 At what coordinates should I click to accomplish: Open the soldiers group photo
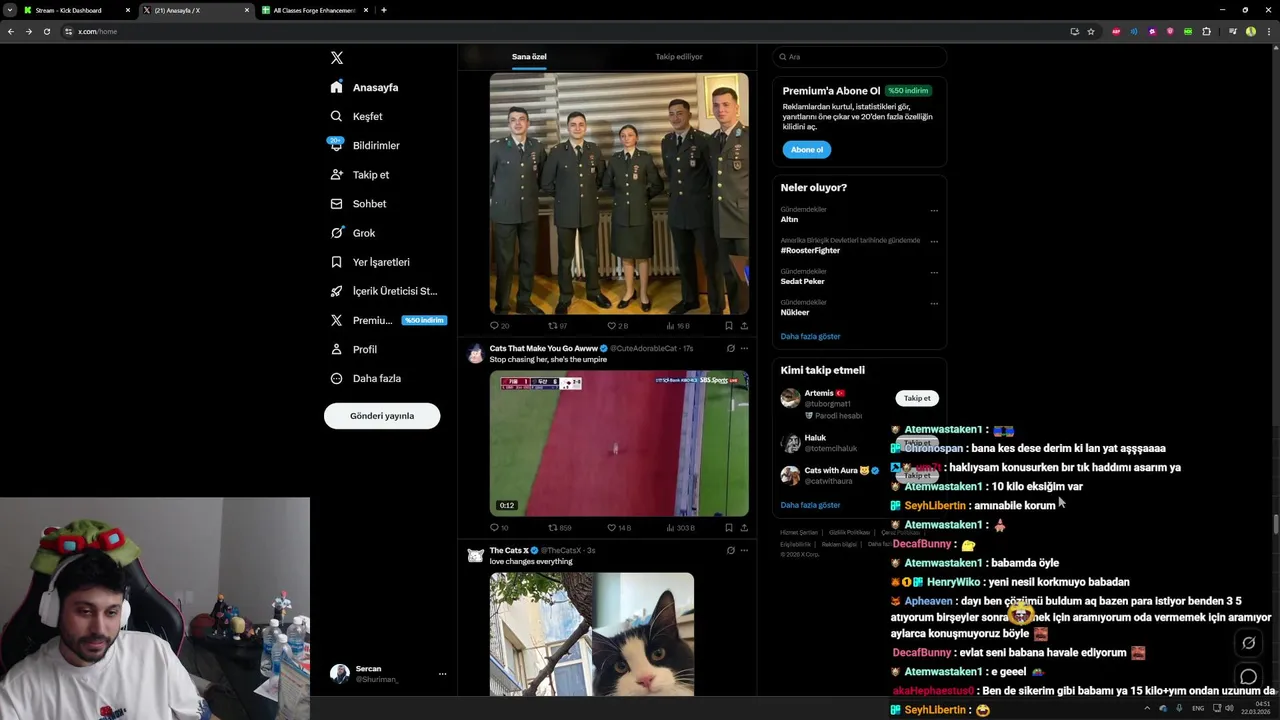pyautogui.click(x=619, y=193)
